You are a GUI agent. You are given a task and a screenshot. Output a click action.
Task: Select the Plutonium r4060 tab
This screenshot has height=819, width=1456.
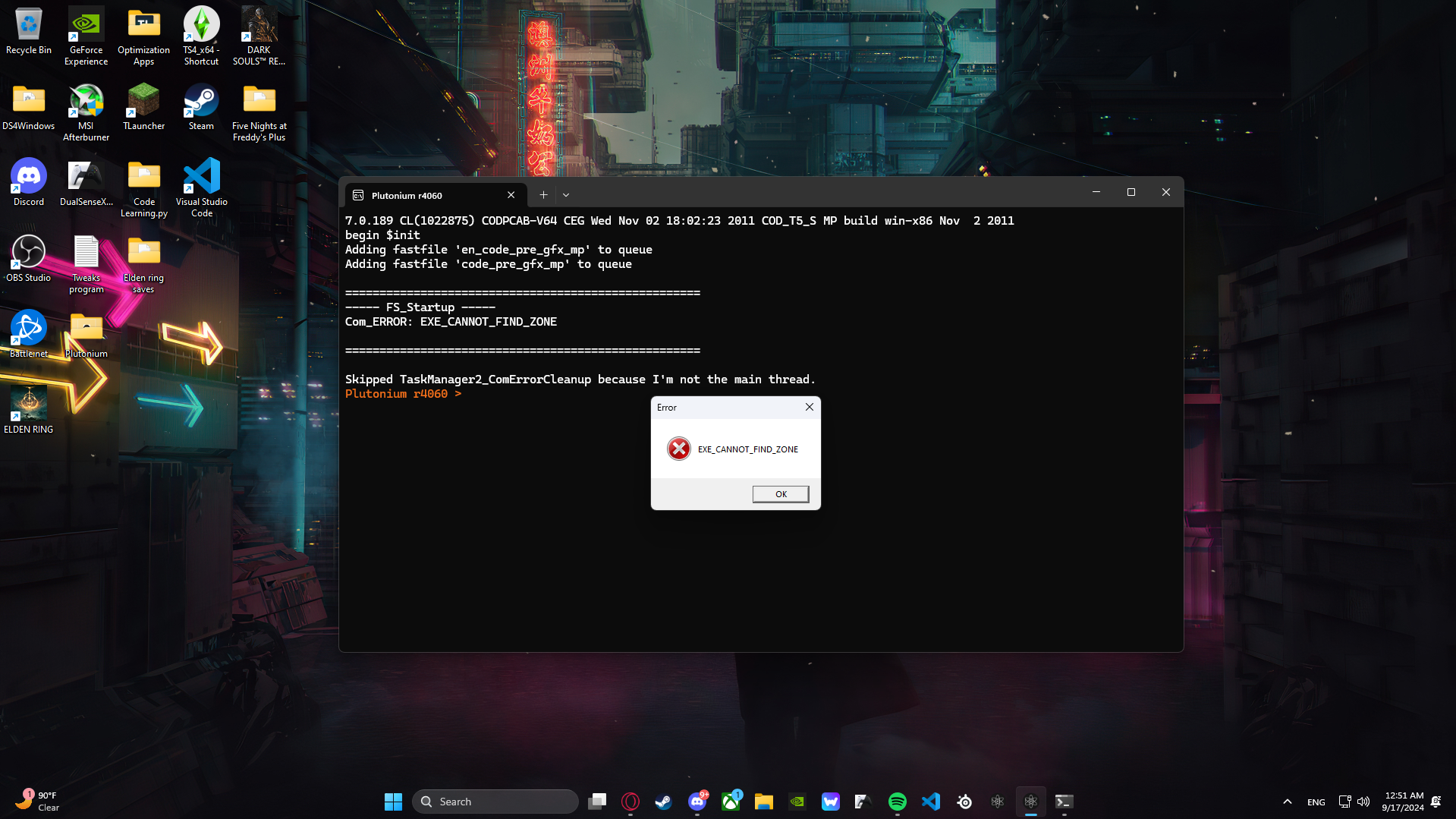pos(436,195)
